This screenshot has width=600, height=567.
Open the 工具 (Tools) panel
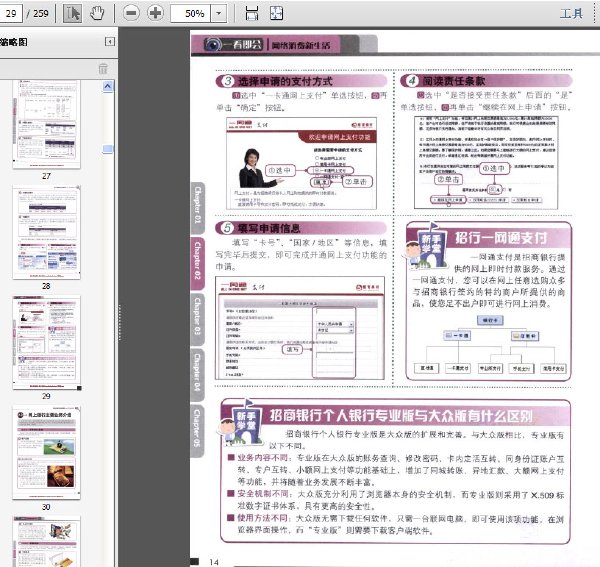(x=571, y=14)
